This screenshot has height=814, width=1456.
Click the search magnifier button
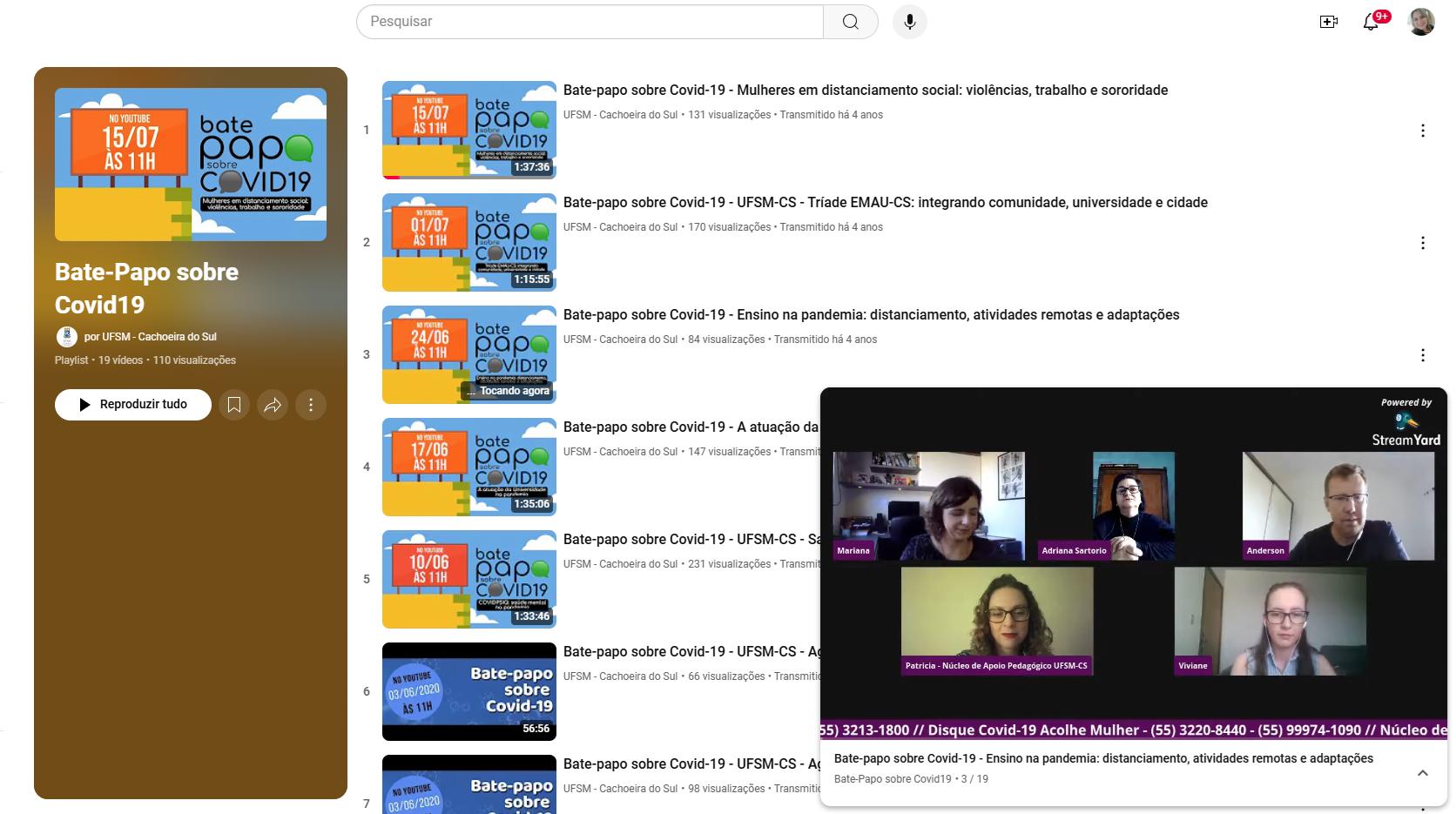[x=850, y=22]
